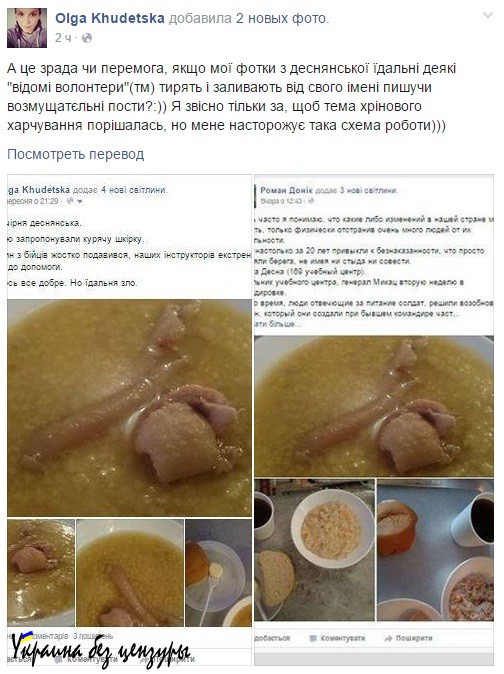Expand the post options chevron at top right

click(488, 16)
